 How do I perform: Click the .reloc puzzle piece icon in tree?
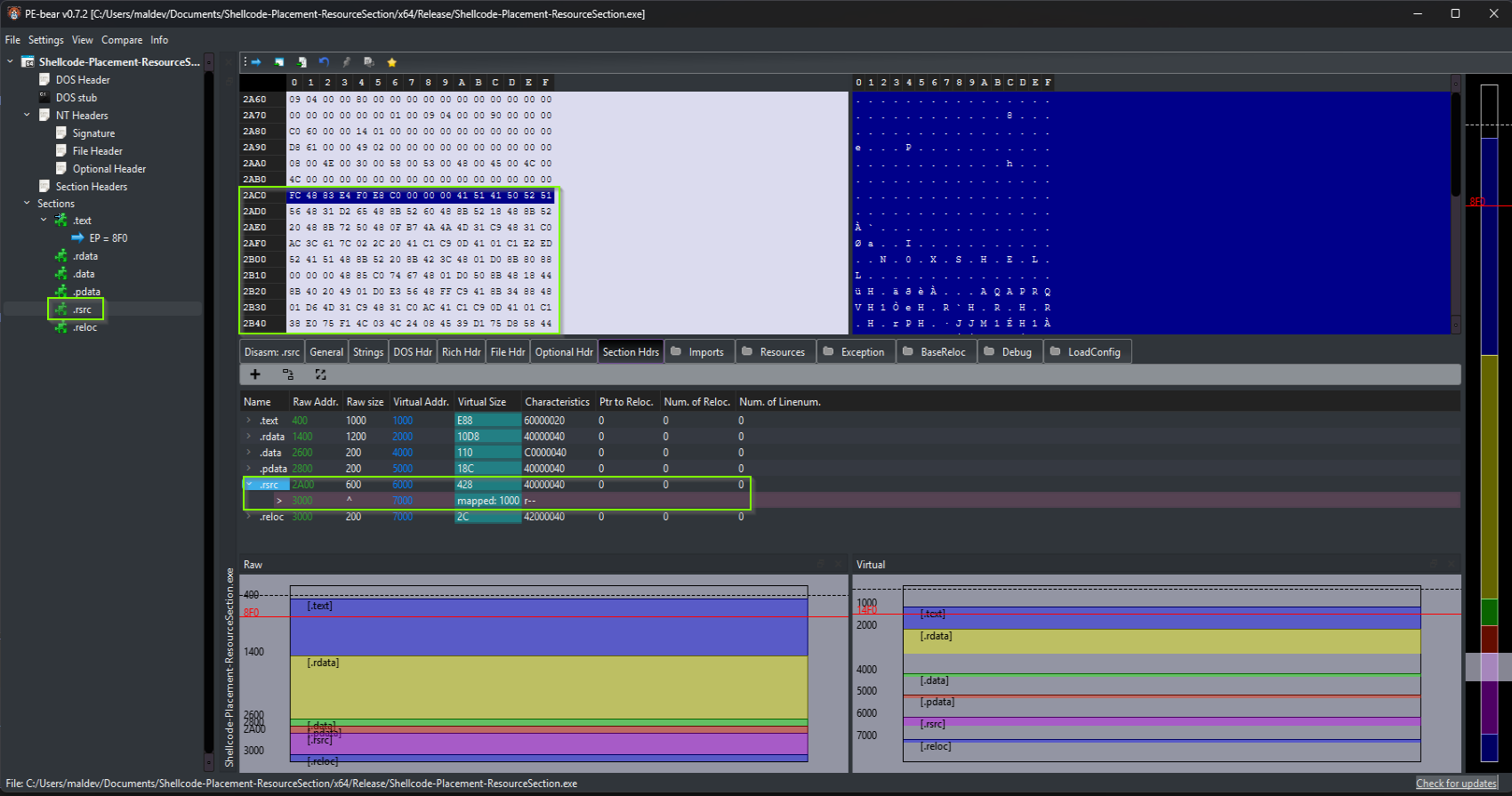pyautogui.click(x=61, y=327)
